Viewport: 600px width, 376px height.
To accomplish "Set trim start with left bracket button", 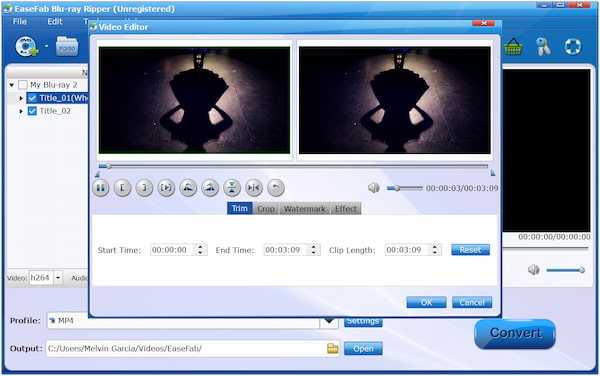I will click(x=122, y=188).
